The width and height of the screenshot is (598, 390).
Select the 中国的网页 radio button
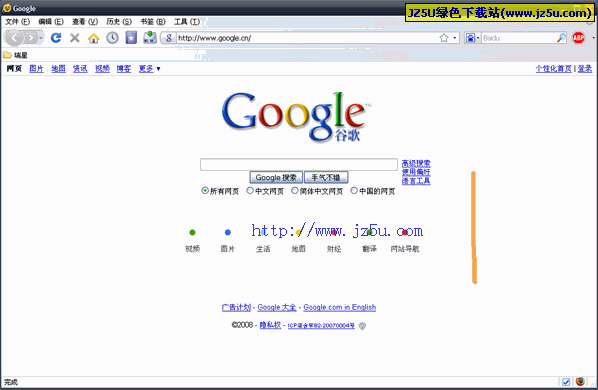pyautogui.click(x=354, y=190)
